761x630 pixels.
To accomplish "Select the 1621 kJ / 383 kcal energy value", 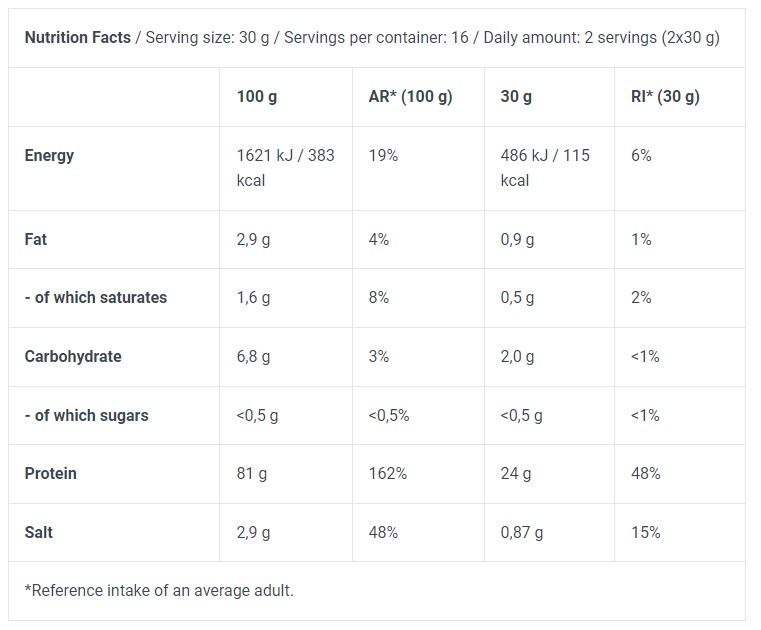I will (x=285, y=168).
